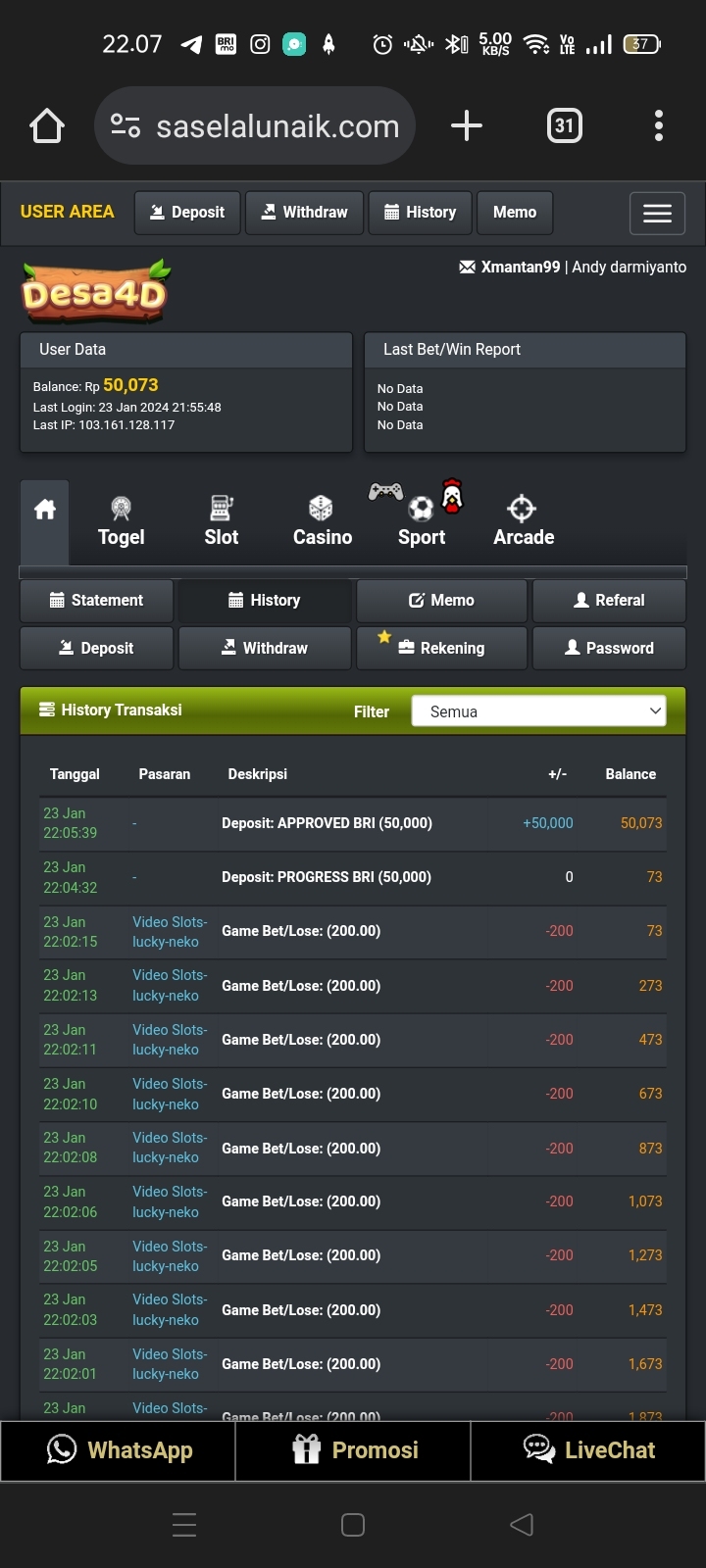Open the hamburger navigation menu
Image resolution: width=706 pixels, height=1568 pixels.
pos(657,213)
